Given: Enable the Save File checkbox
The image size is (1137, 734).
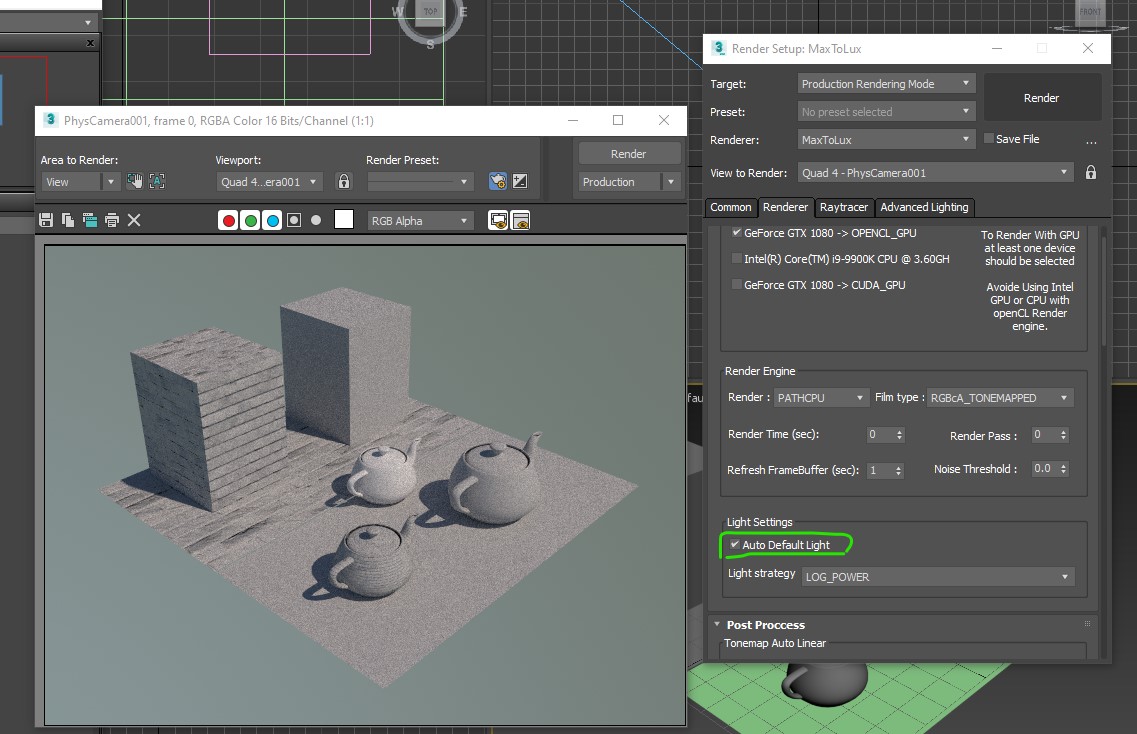Looking at the screenshot, I should click(989, 139).
